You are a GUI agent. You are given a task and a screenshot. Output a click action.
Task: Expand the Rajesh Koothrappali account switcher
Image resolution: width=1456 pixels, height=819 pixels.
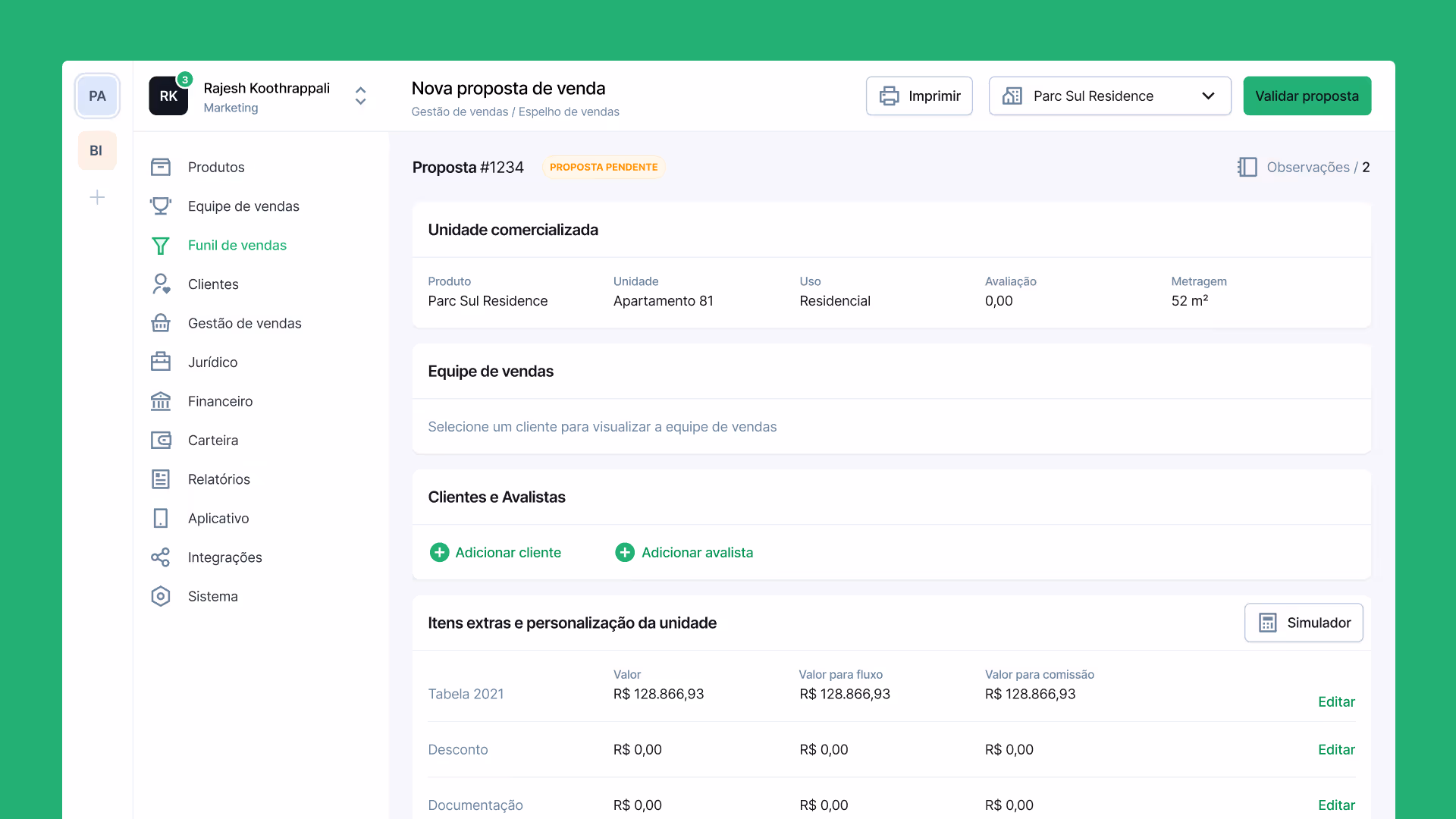coord(361,96)
